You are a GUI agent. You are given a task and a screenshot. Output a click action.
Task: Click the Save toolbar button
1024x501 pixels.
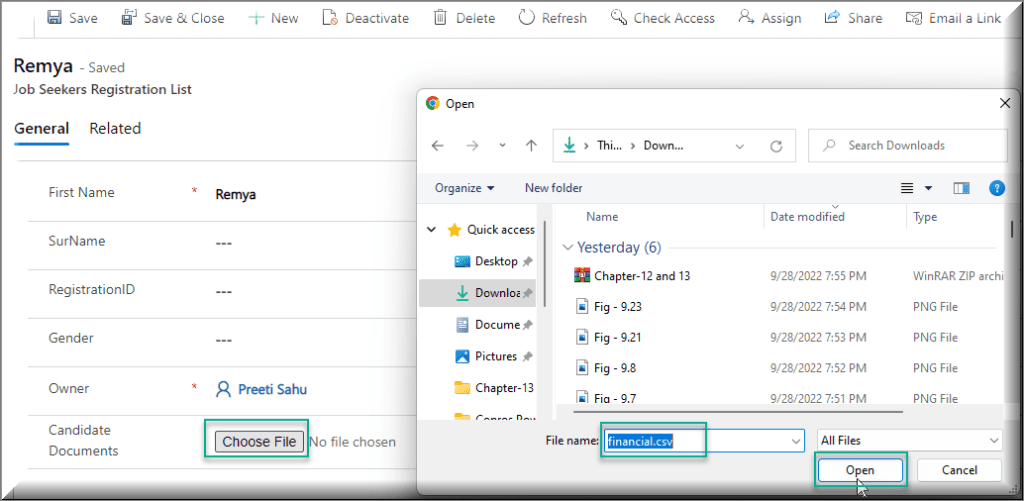coord(72,18)
